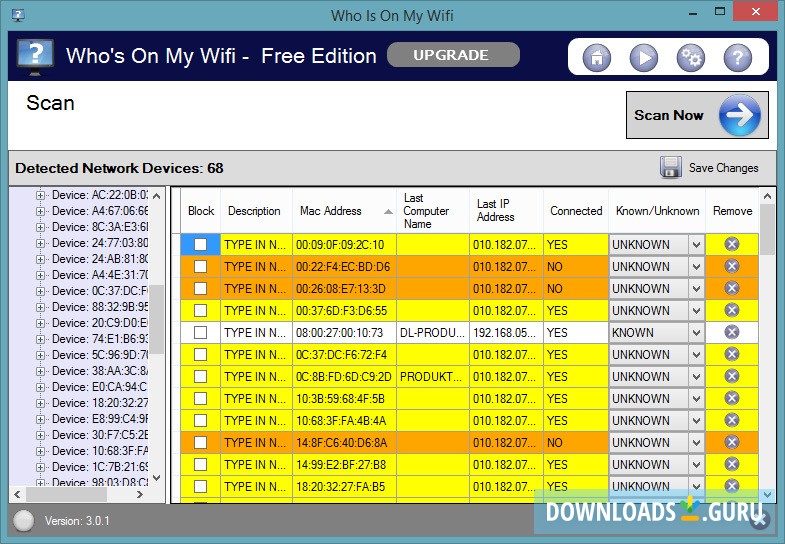This screenshot has height=544, width=785.
Task: Open the Help question mark icon
Action: (737, 58)
